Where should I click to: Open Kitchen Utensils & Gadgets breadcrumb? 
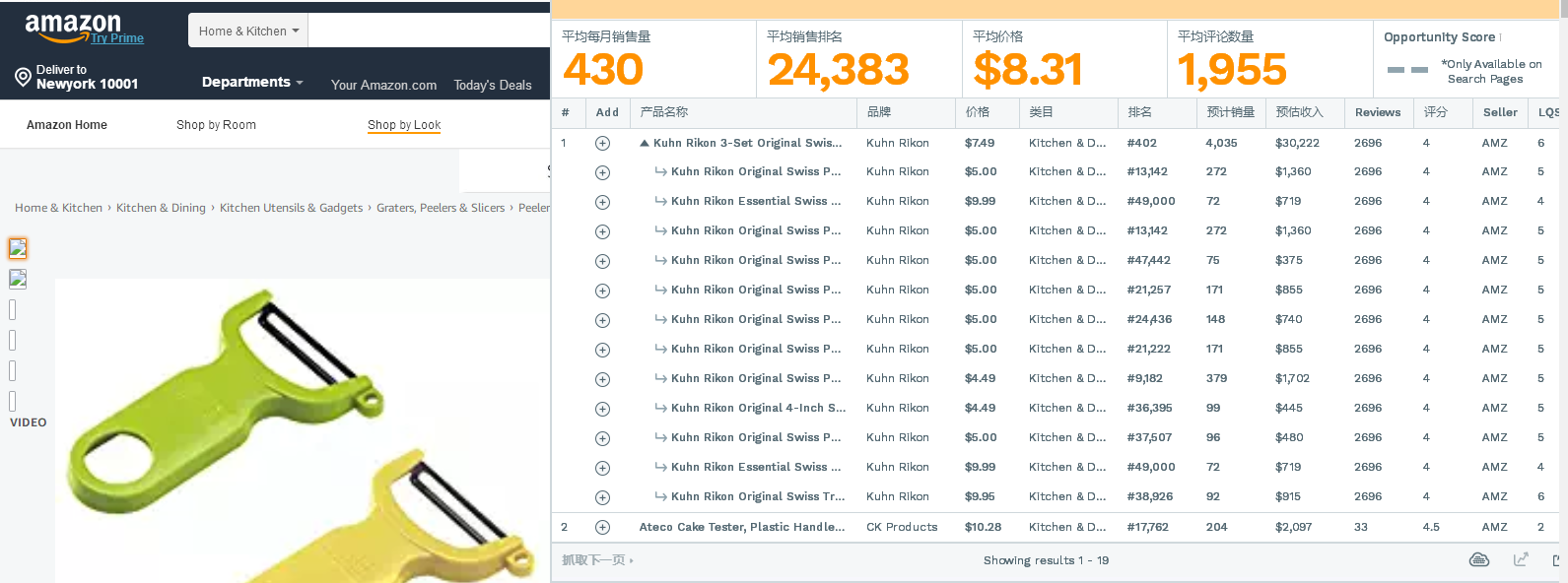(x=291, y=208)
